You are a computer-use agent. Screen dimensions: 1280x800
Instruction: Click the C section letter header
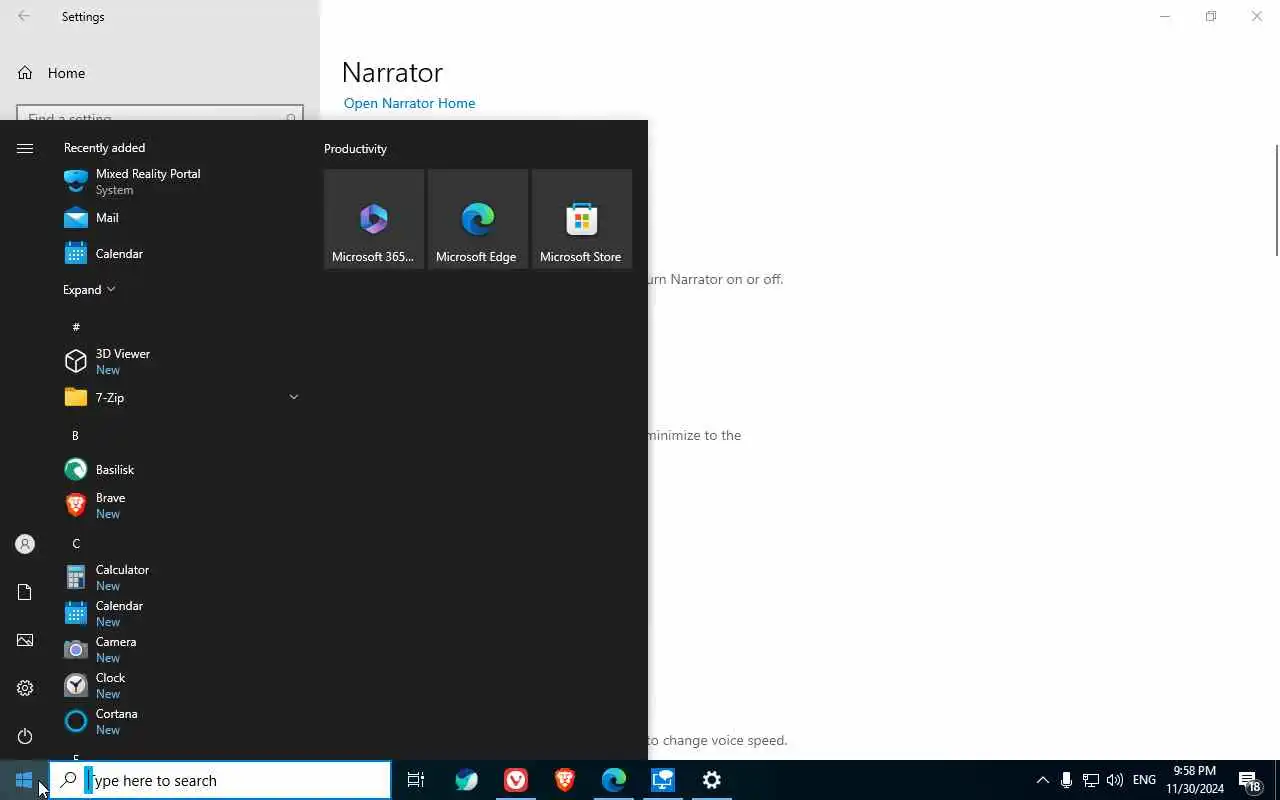click(x=75, y=543)
